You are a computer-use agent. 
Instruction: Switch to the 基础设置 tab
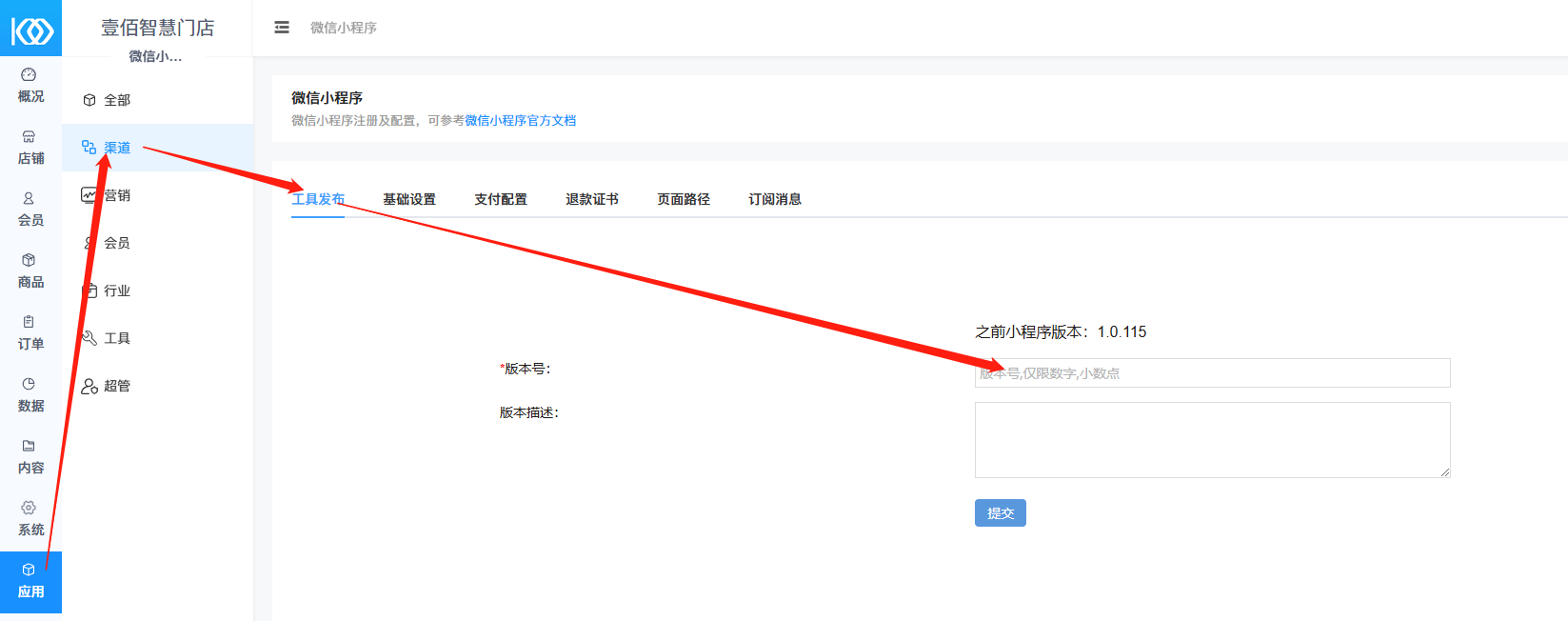[409, 199]
